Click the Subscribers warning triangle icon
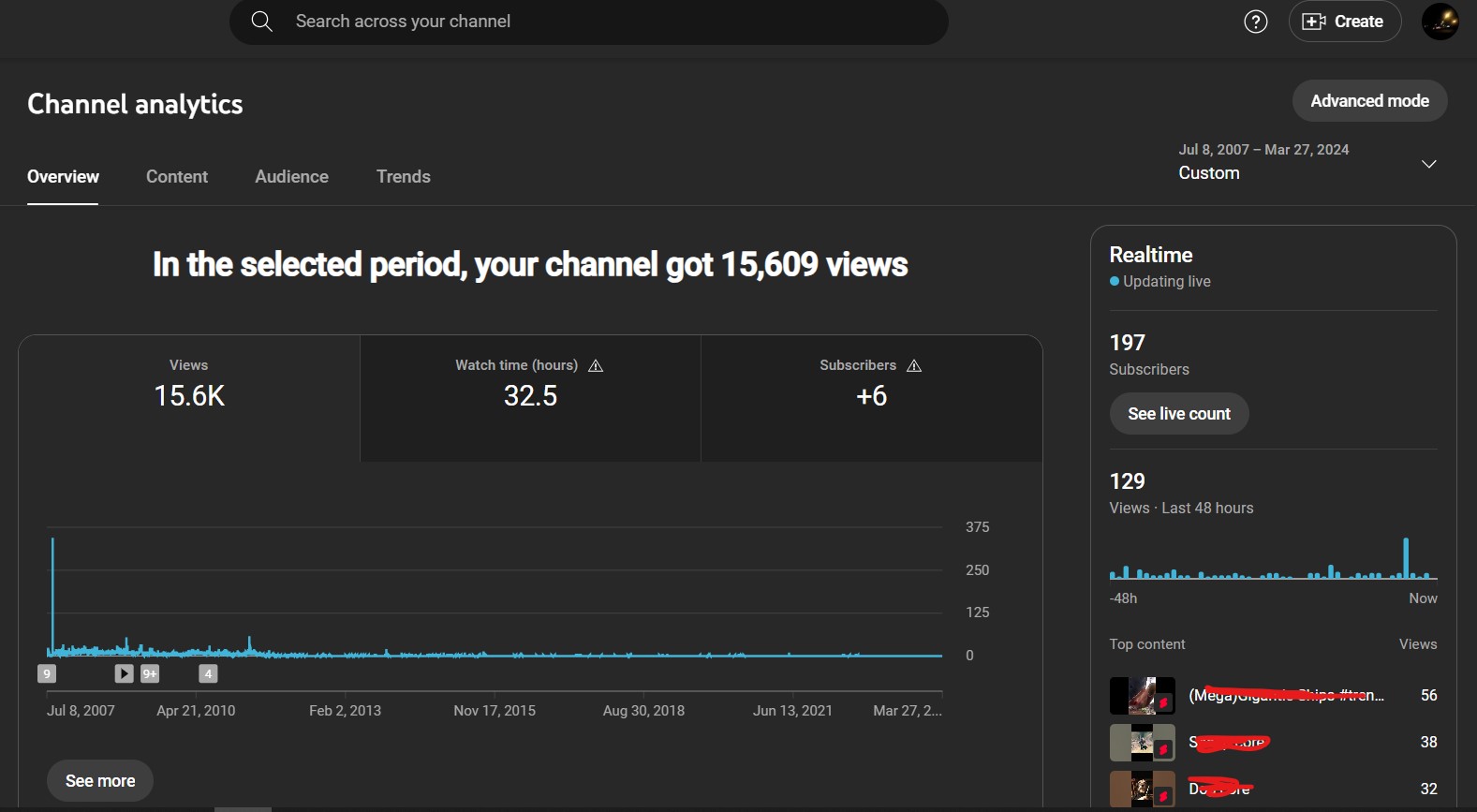The height and width of the screenshot is (812, 1477). pyautogui.click(x=914, y=366)
